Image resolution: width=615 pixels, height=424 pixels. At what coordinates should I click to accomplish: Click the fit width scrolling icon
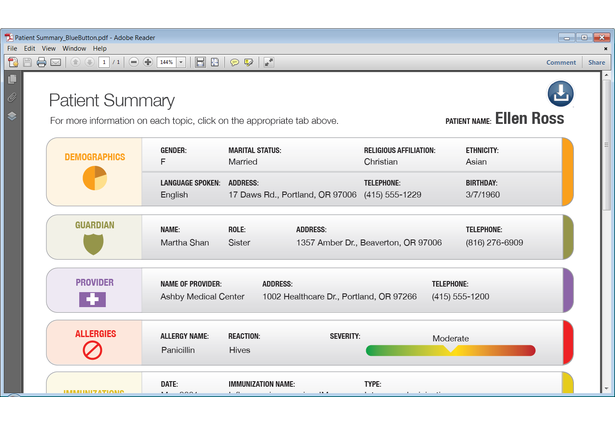[x=200, y=62]
